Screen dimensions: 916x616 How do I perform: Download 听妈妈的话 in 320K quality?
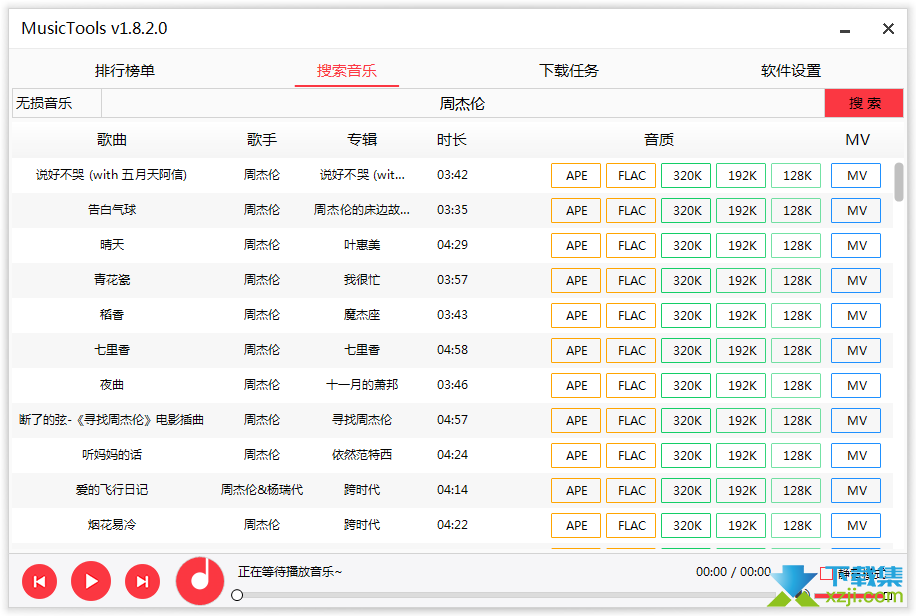(x=686, y=456)
